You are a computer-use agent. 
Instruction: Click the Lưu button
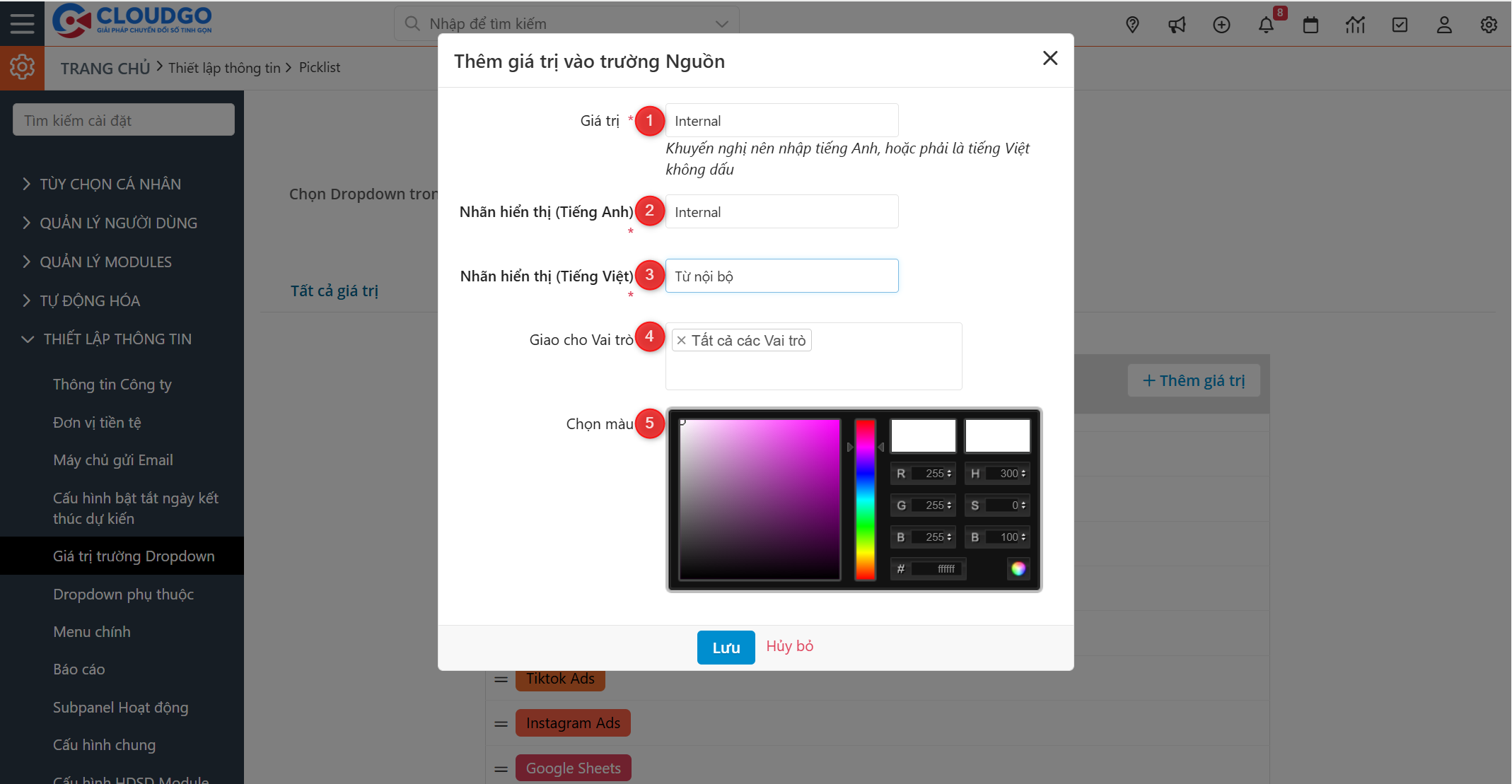[x=726, y=647]
